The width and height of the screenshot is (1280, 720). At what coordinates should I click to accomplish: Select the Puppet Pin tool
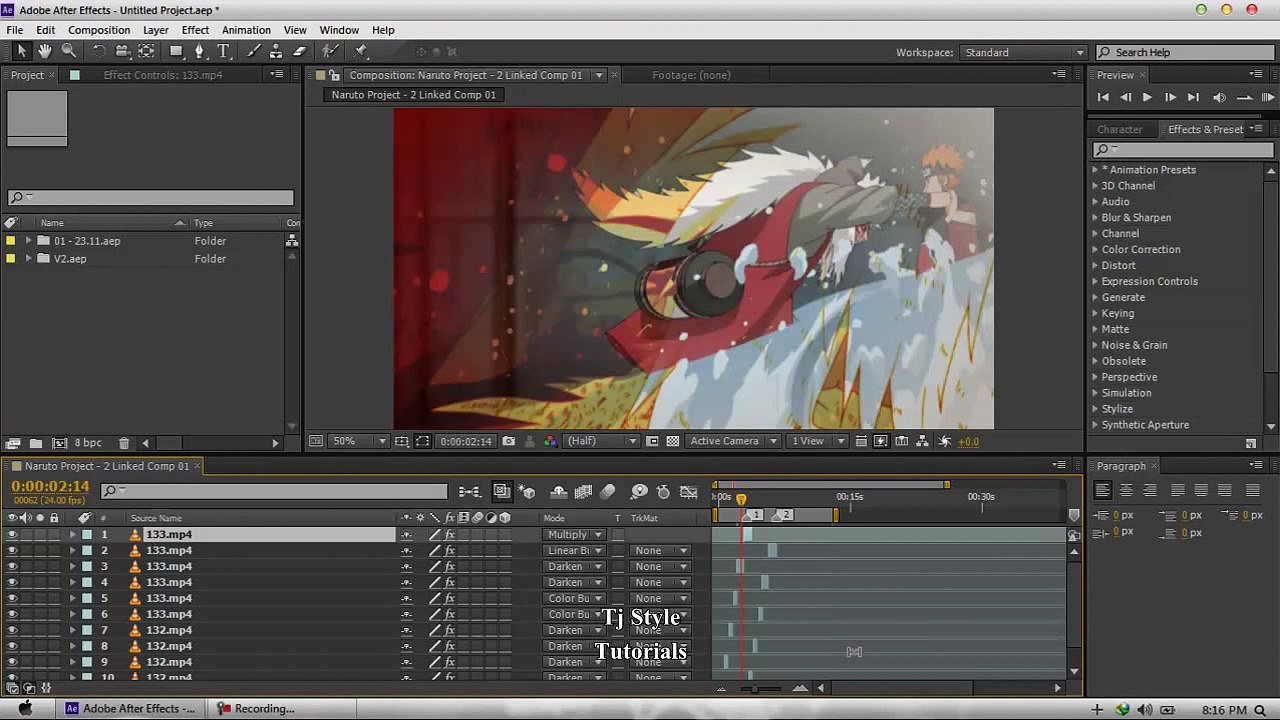(361, 51)
